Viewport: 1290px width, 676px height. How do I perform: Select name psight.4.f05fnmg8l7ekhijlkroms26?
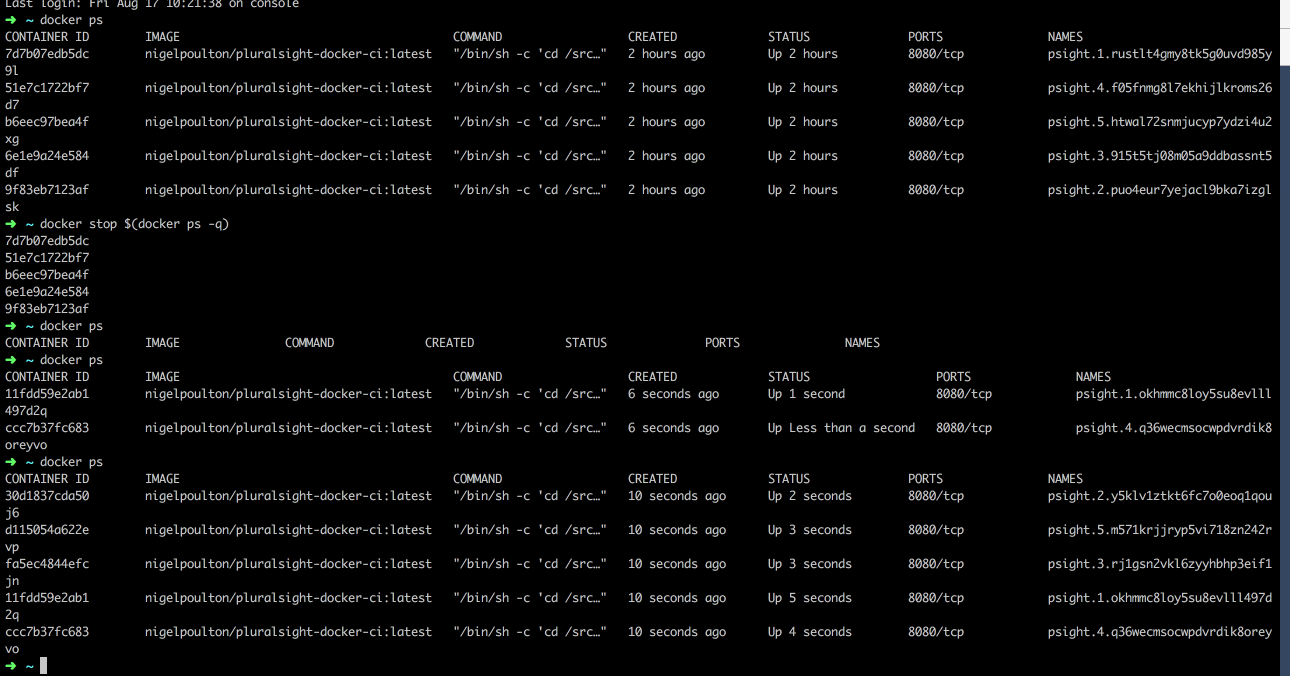[x=1160, y=88]
